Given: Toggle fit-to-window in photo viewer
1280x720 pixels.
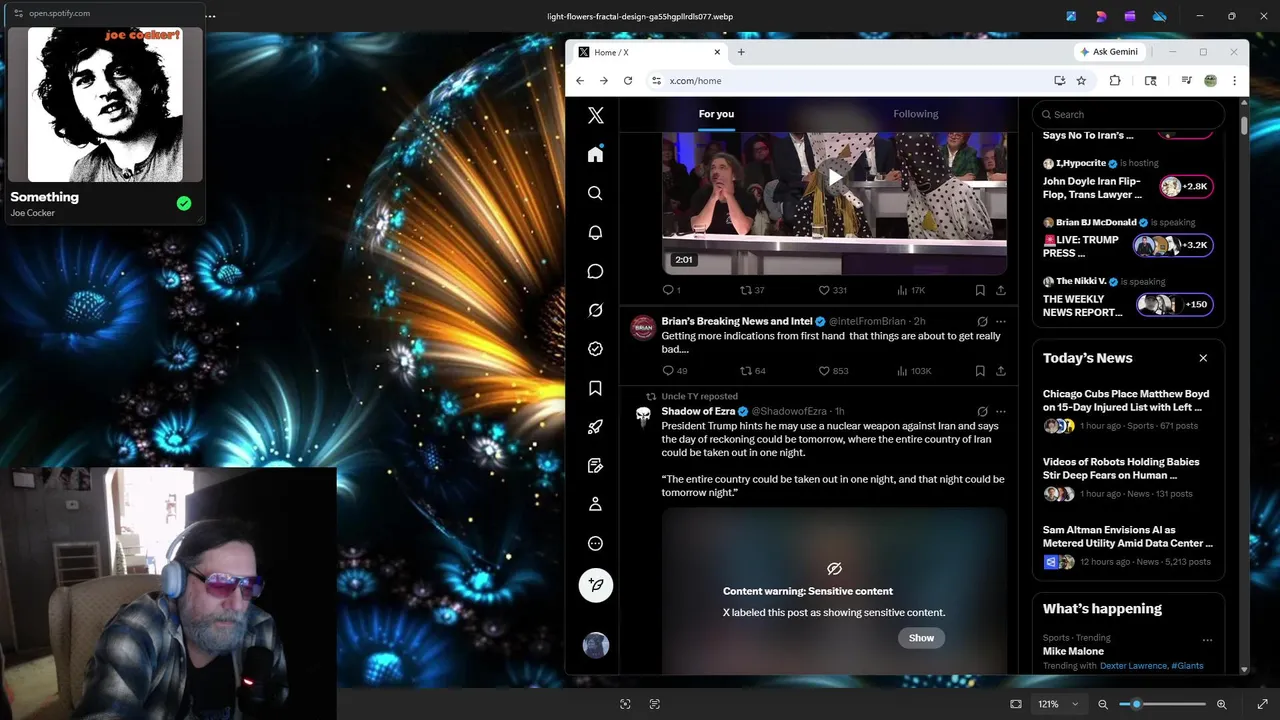Looking at the screenshot, I should coord(1016,704).
